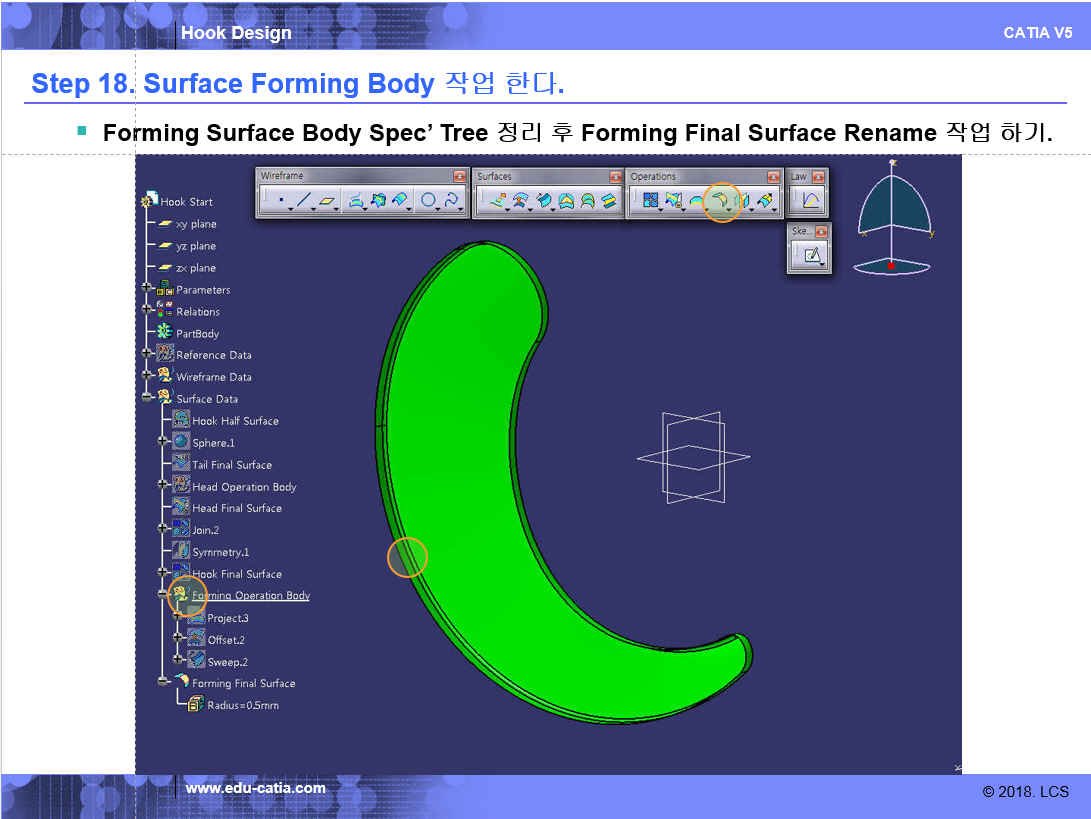Viewport: 1091px width, 819px height.
Task: Select the Line tool in Wireframe toolbar
Action: click(303, 201)
